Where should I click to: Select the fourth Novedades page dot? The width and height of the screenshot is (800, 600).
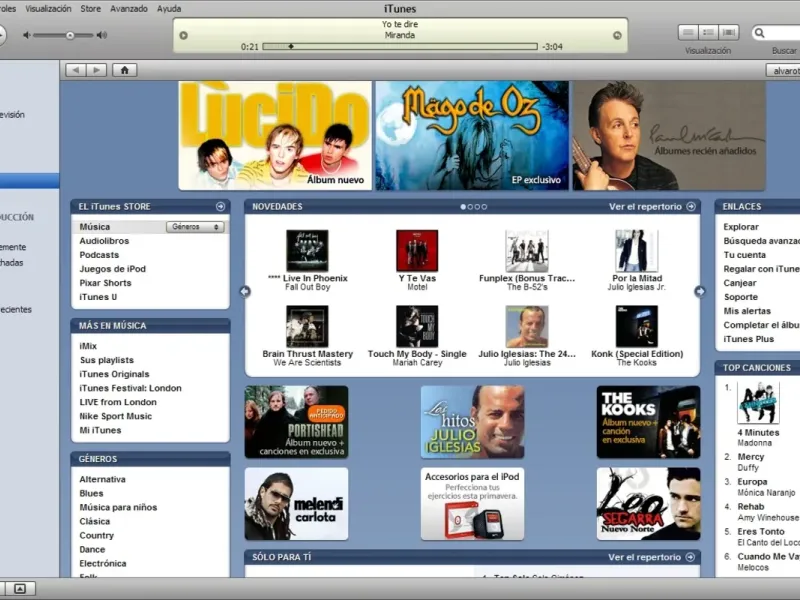(484, 207)
